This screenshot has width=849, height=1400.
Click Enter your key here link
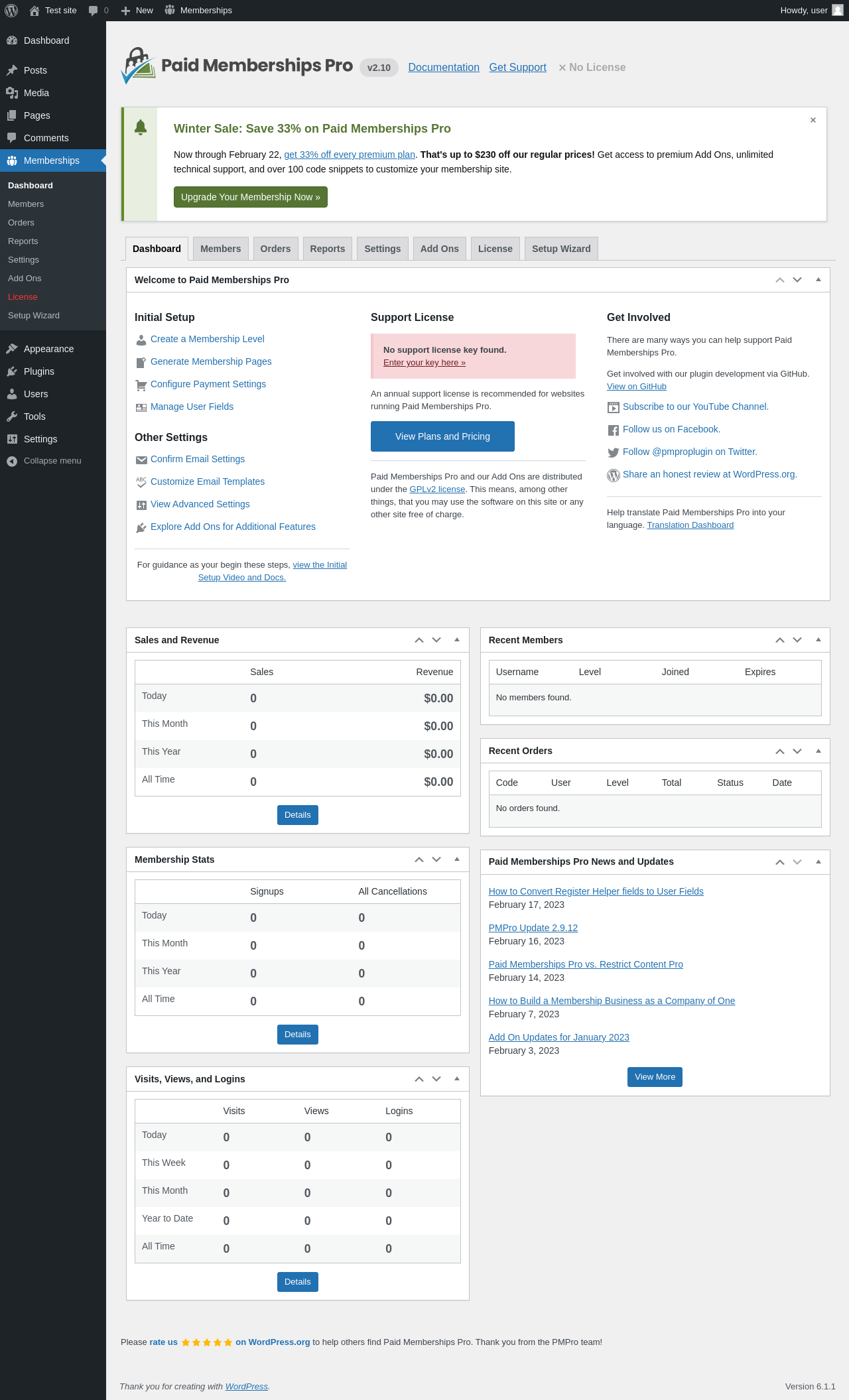(424, 363)
